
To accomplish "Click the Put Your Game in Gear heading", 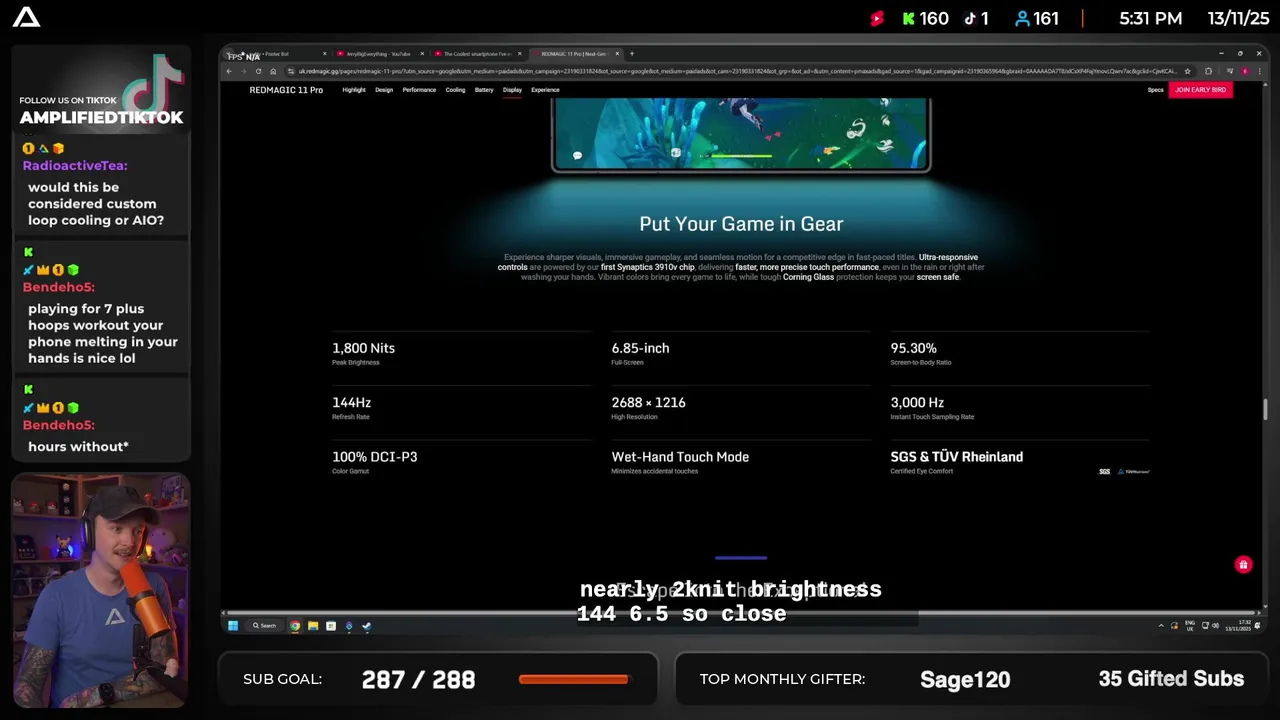I will pos(741,224).
